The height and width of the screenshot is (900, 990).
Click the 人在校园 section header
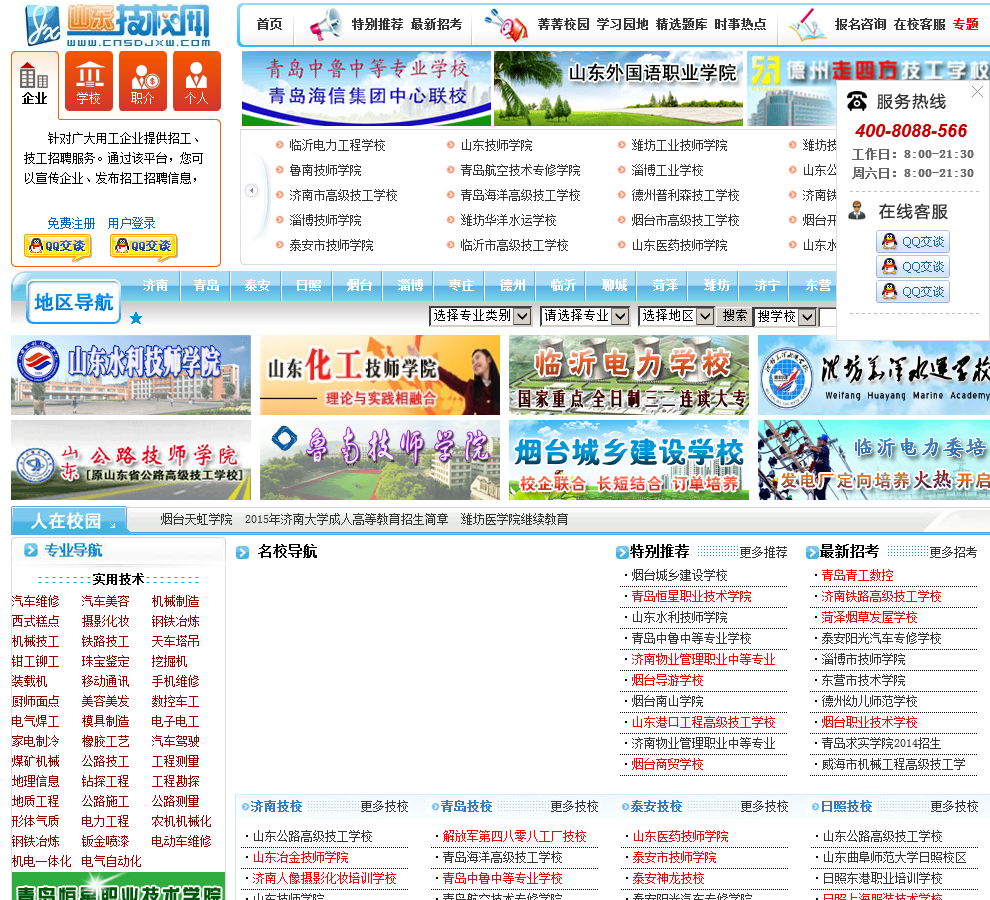(x=69, y=521)
